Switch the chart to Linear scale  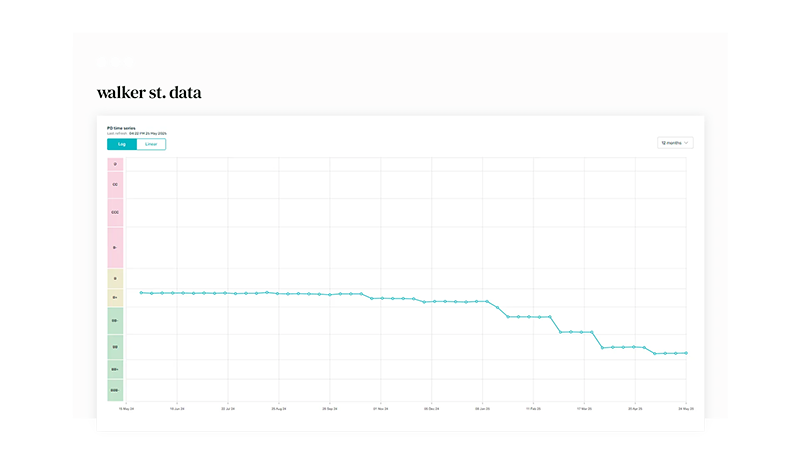pyautogui.click(x=151, y=144)
